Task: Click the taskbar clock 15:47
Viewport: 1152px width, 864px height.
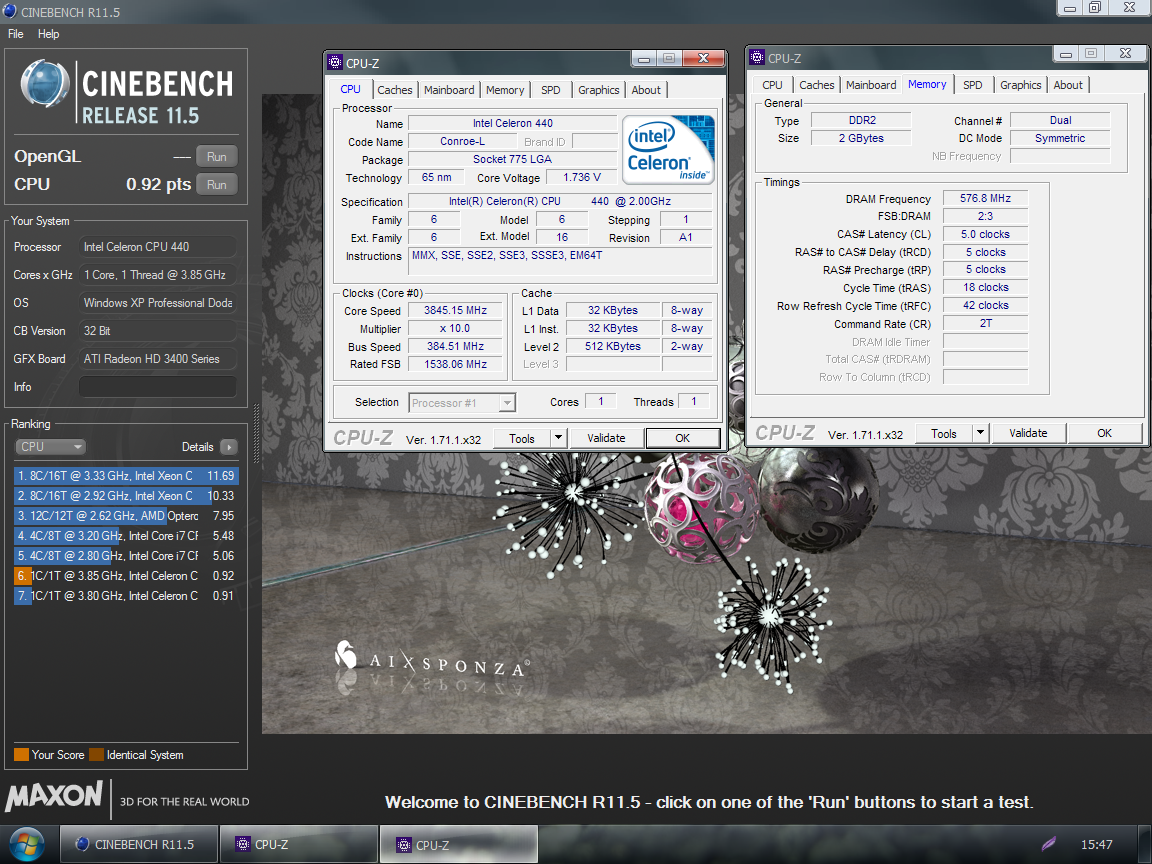Action: (x=1096, y=844)
